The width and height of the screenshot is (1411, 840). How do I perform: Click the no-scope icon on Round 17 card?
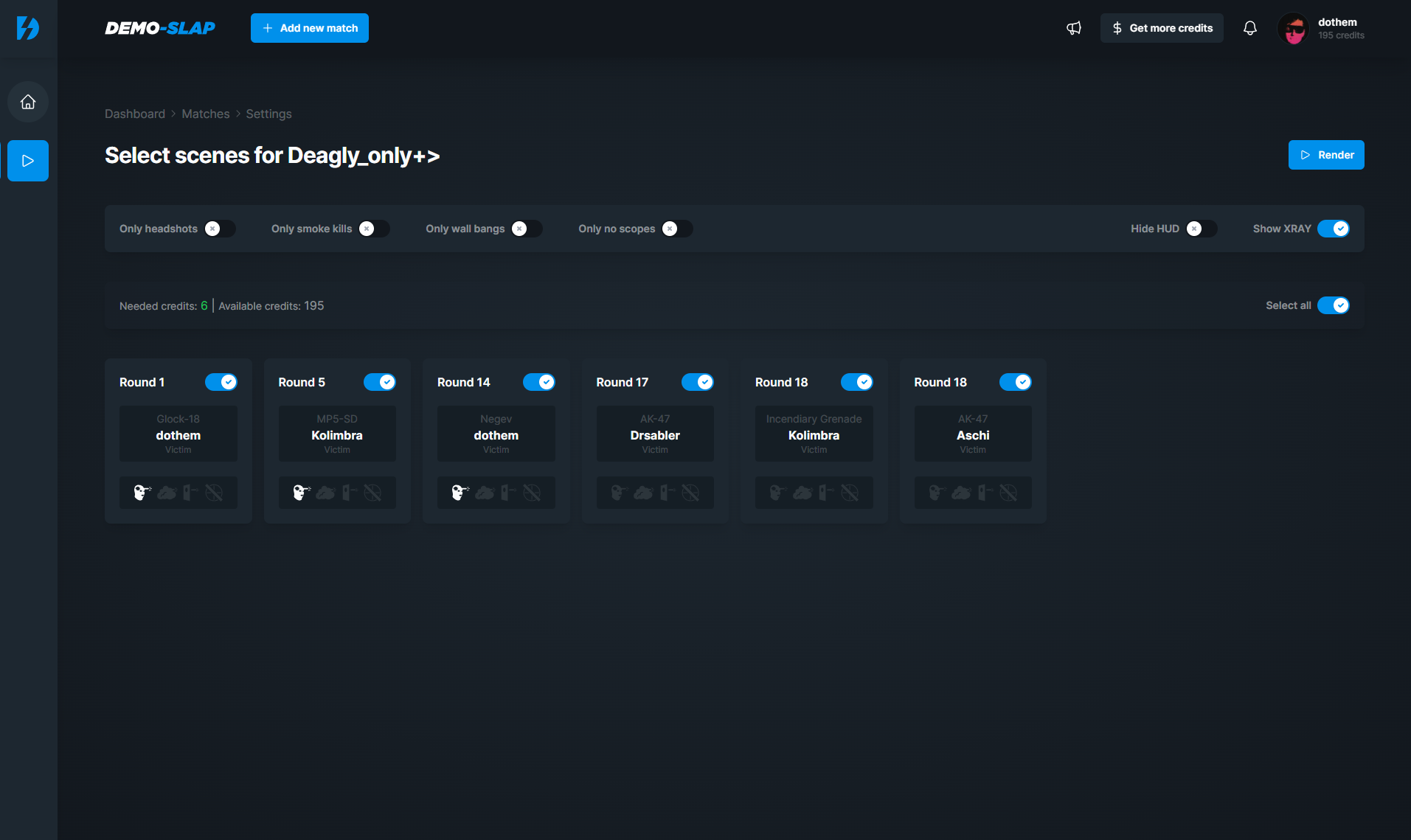pos(692,493)
